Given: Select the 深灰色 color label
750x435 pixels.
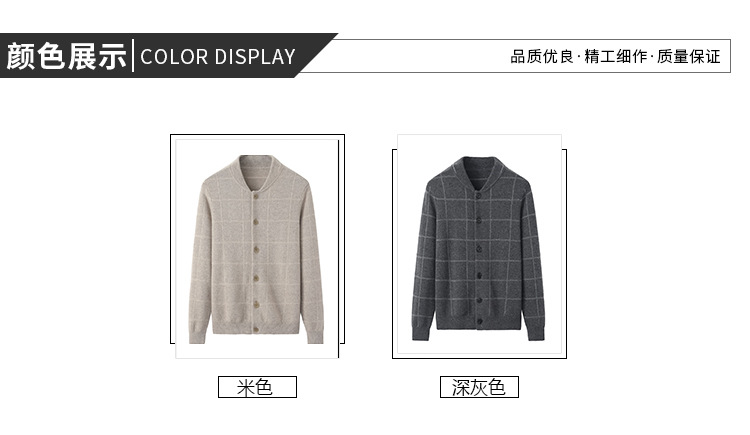Looking at the screenshot, I should pyautogui.click(x=479, y=387).
